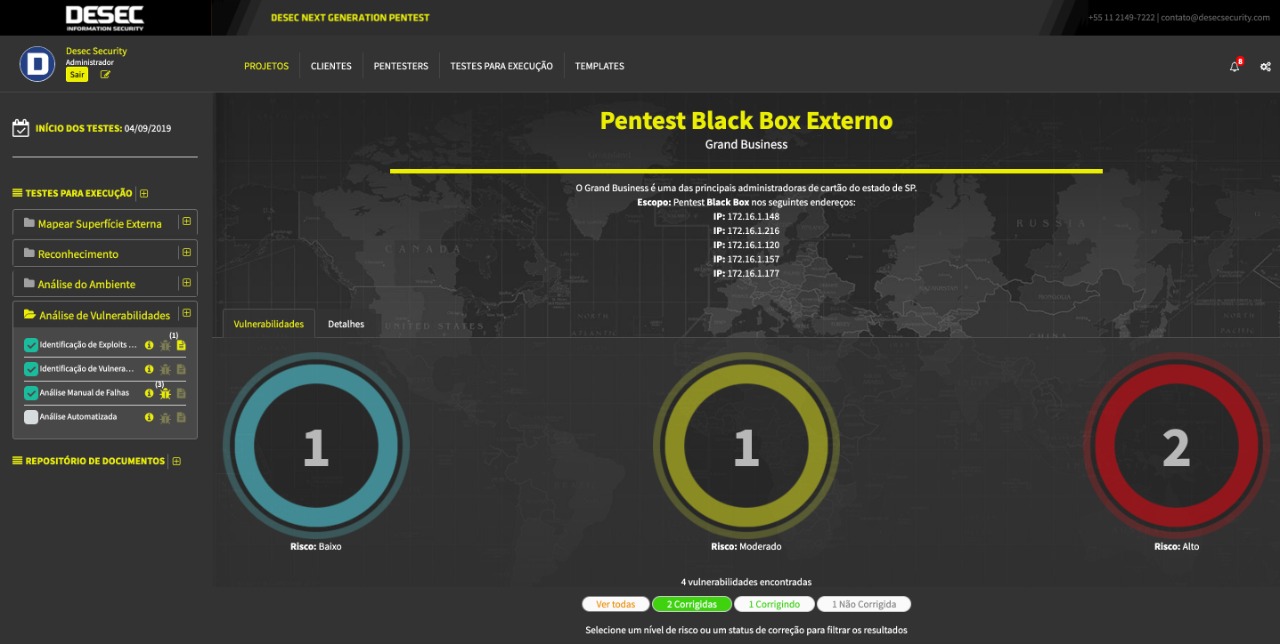Select the yellow Moderado risk circle
Viewport: 1280px width, 644px height.
point(746,447)
